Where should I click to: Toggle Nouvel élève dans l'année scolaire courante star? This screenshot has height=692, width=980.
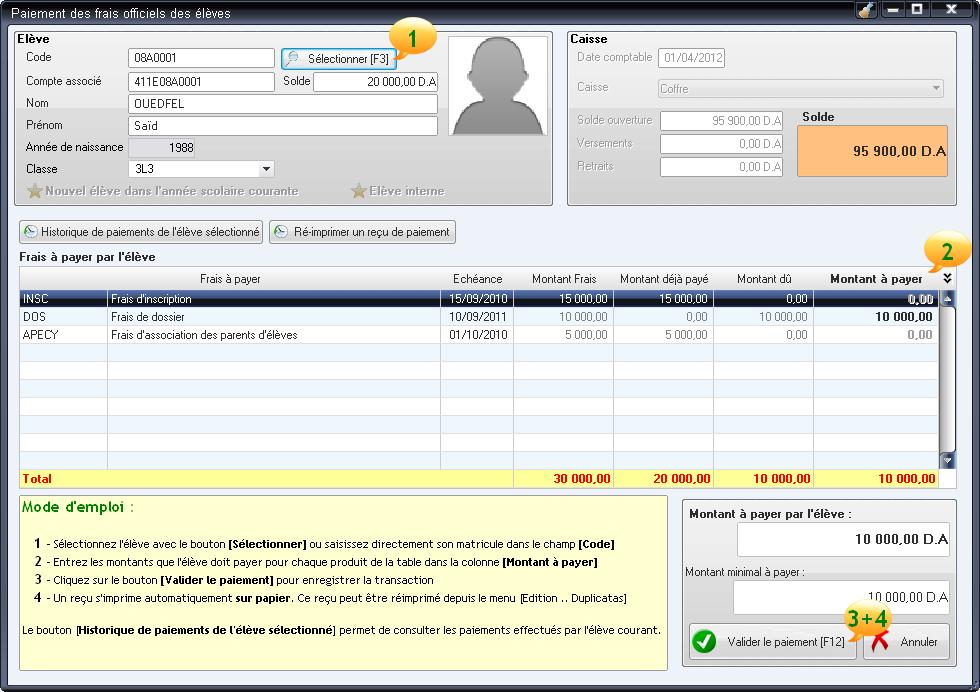pos(35,193)
